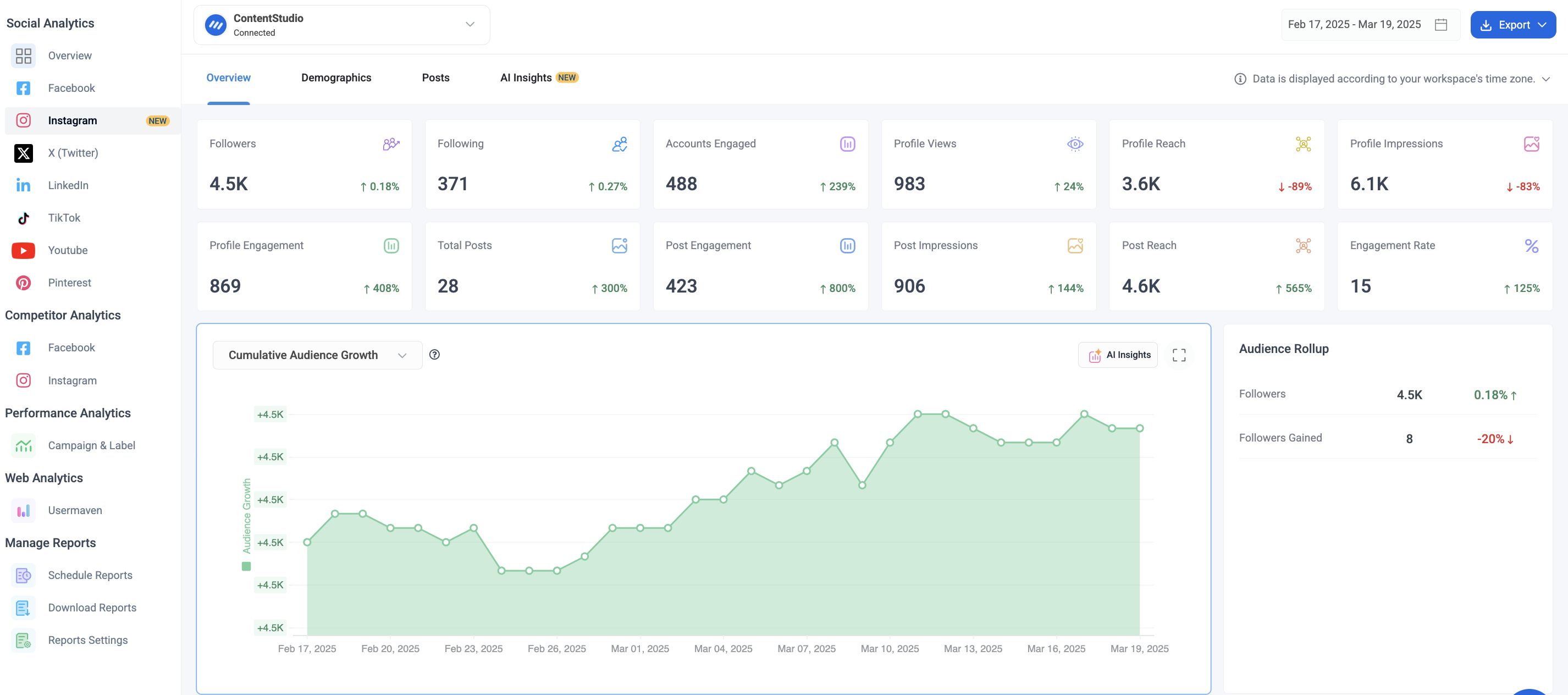Click the Accounts Engaged card icon

coord(847,144)
